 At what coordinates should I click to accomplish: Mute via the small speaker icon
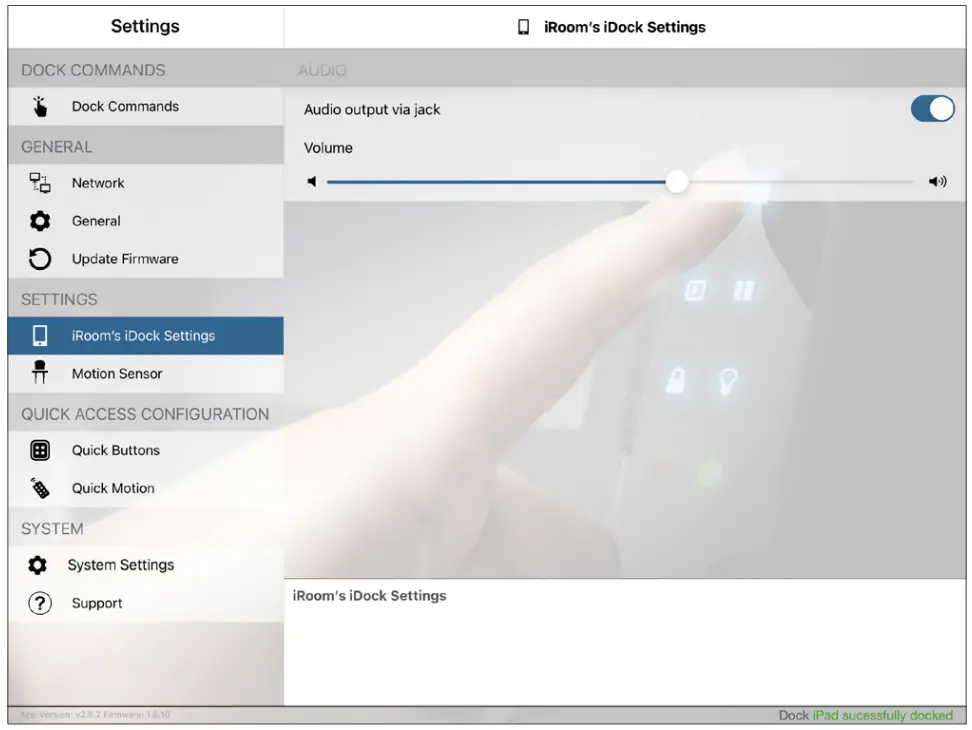[x=312, y=181]
